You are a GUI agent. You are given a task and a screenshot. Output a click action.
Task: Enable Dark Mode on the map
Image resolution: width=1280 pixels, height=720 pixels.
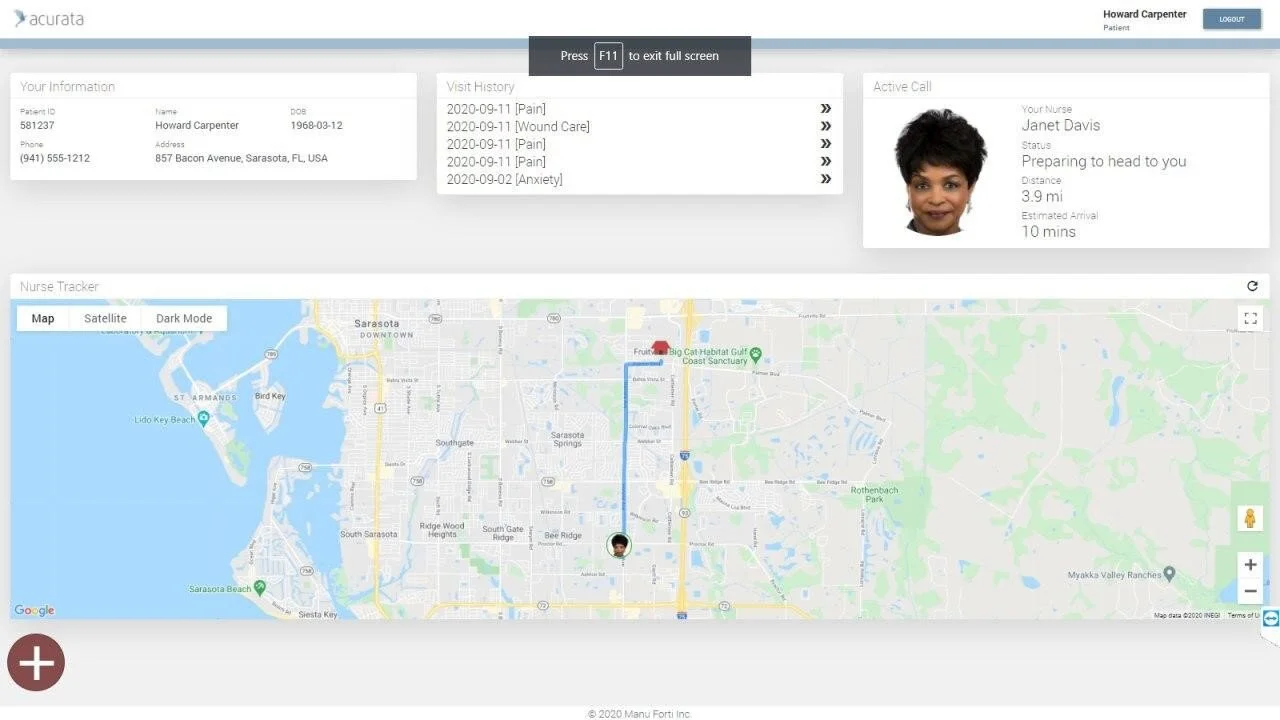tap(184, 318)
